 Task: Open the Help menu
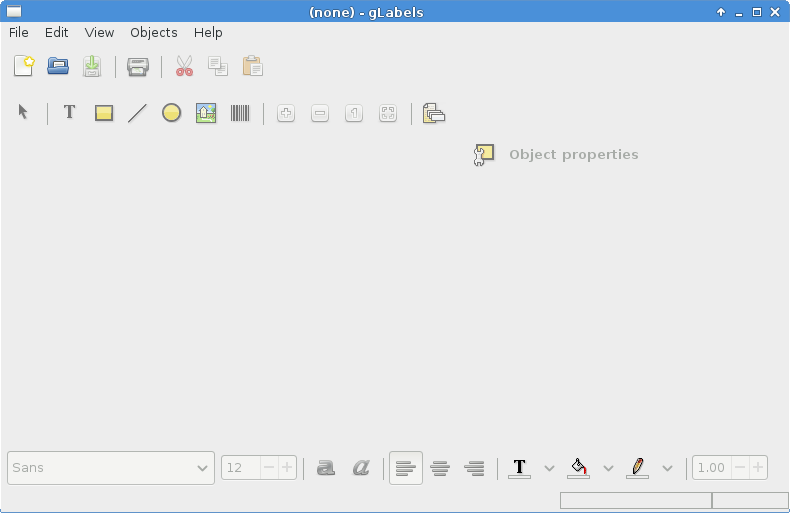click(x=208, y=33)
